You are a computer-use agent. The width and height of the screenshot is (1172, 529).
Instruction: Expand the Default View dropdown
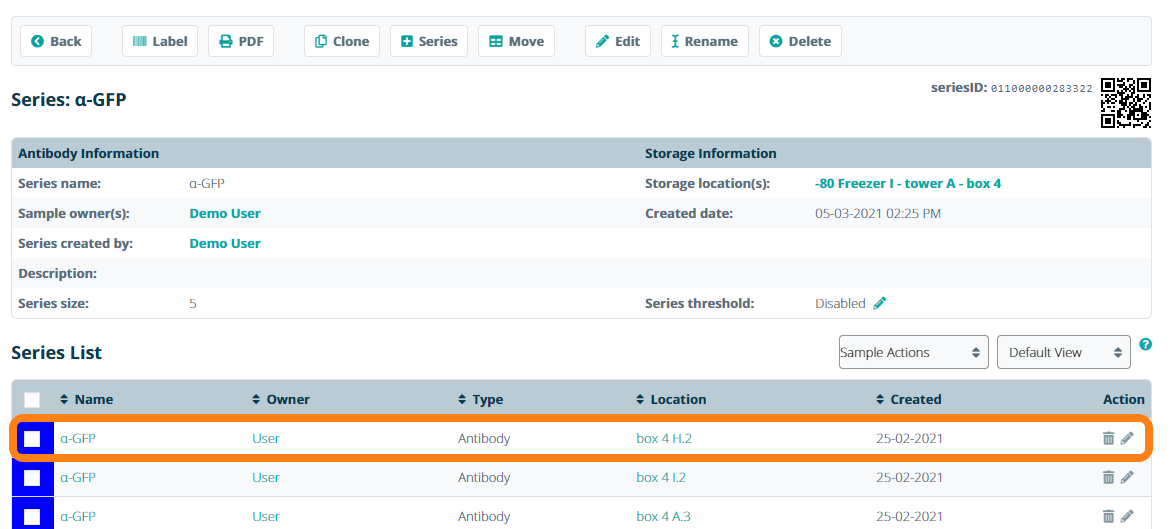(1063, 352)
